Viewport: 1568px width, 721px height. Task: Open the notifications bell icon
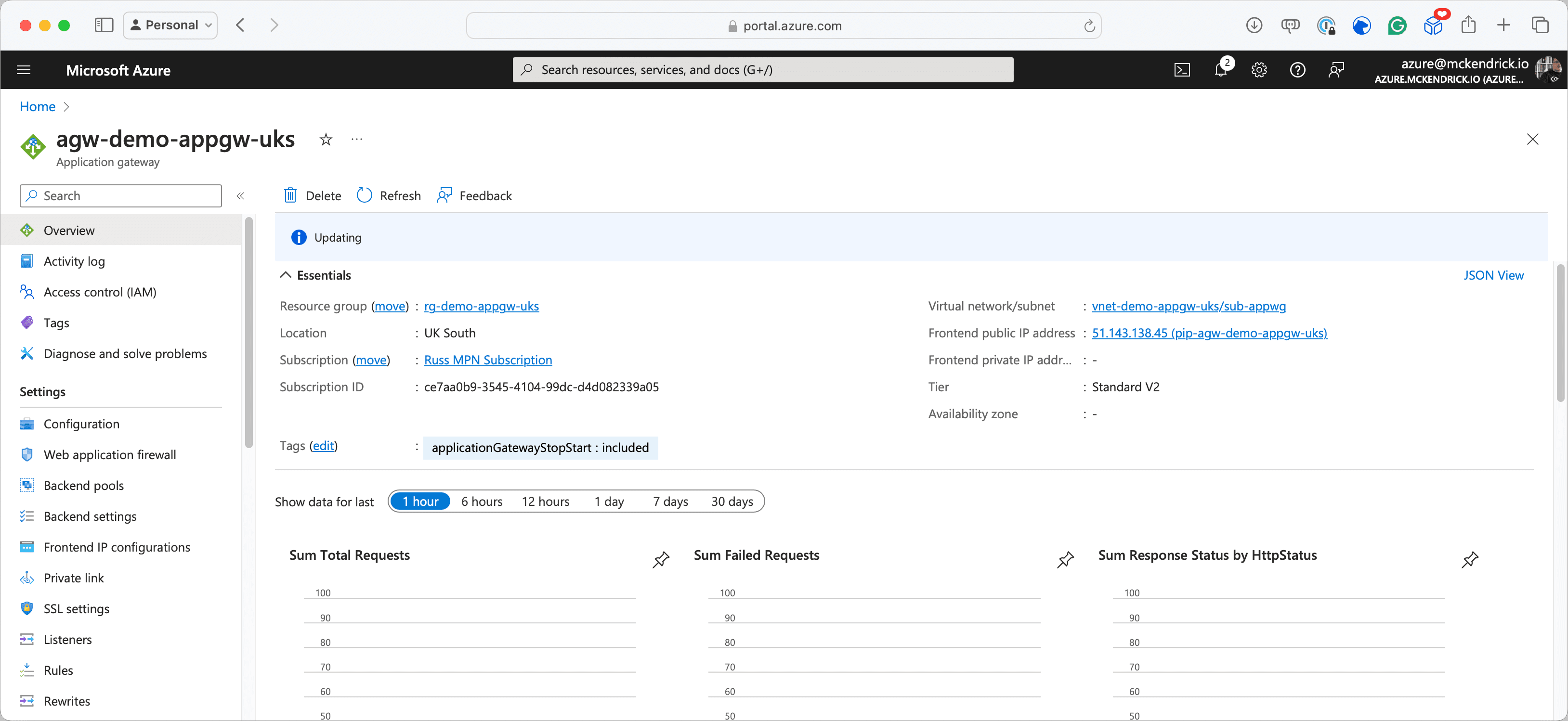coord(1220,70)
